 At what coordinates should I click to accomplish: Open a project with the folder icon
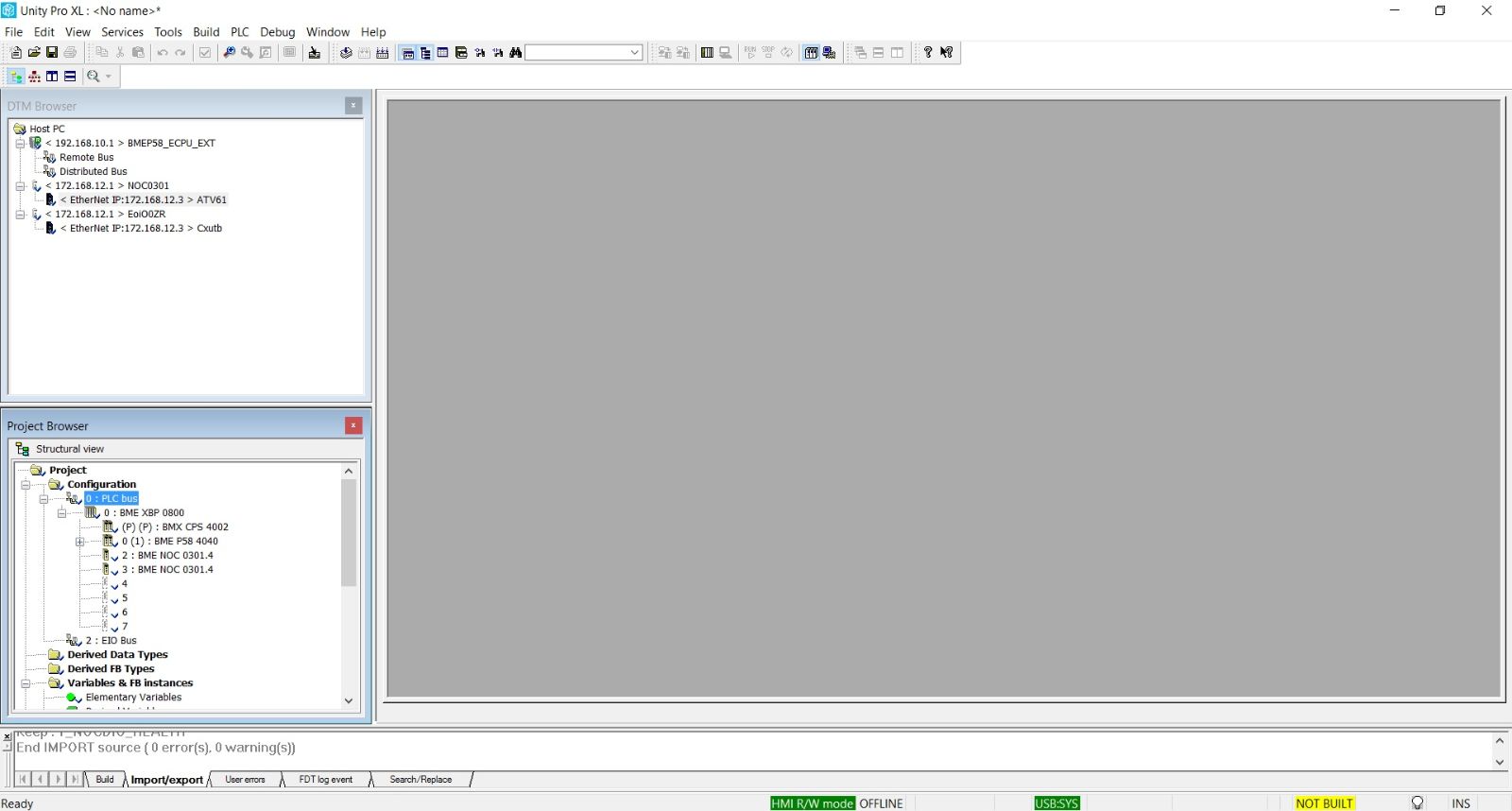[x=34, y=53]
